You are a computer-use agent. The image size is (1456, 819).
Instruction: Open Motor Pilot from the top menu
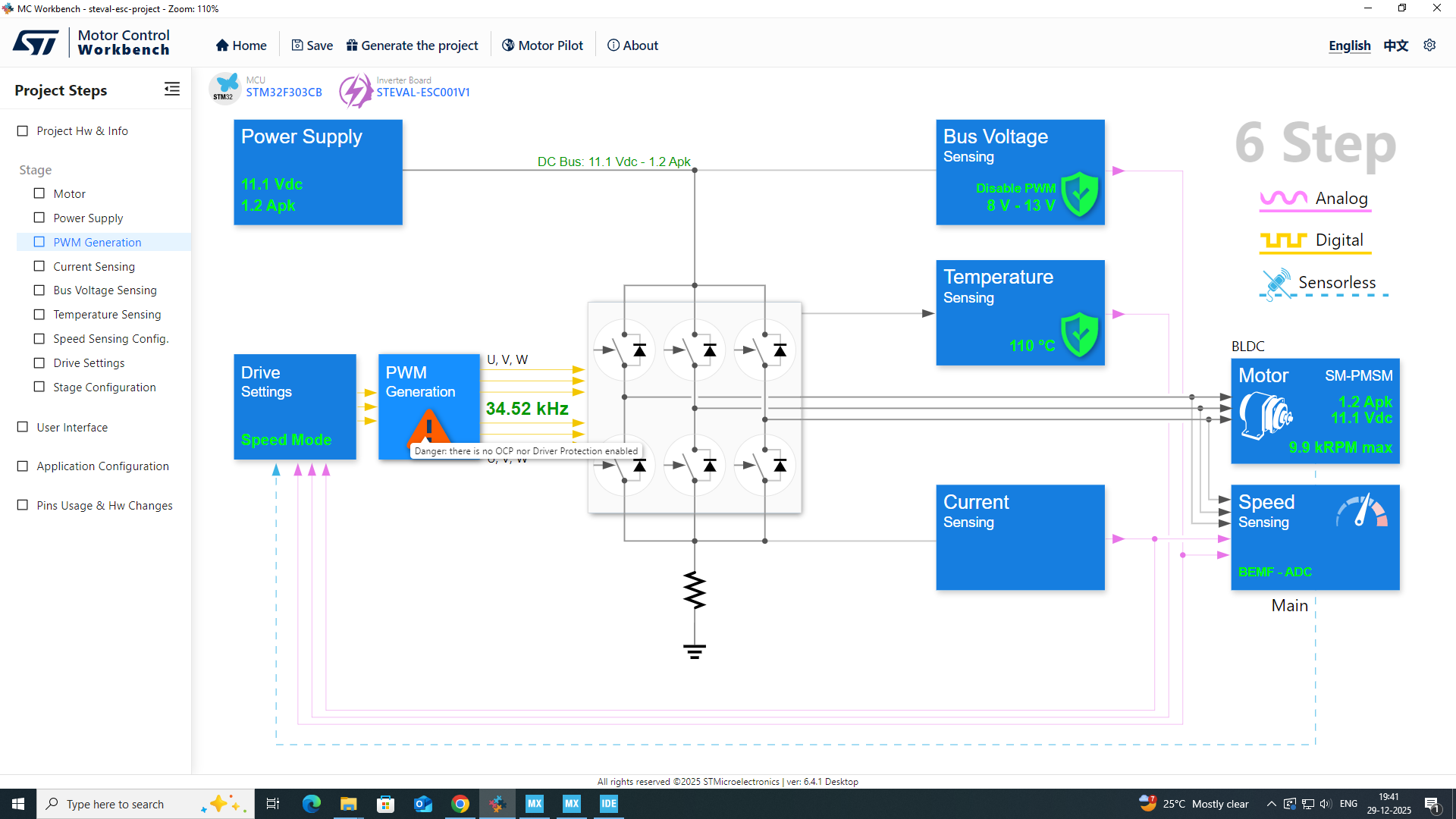click(542, 45)
